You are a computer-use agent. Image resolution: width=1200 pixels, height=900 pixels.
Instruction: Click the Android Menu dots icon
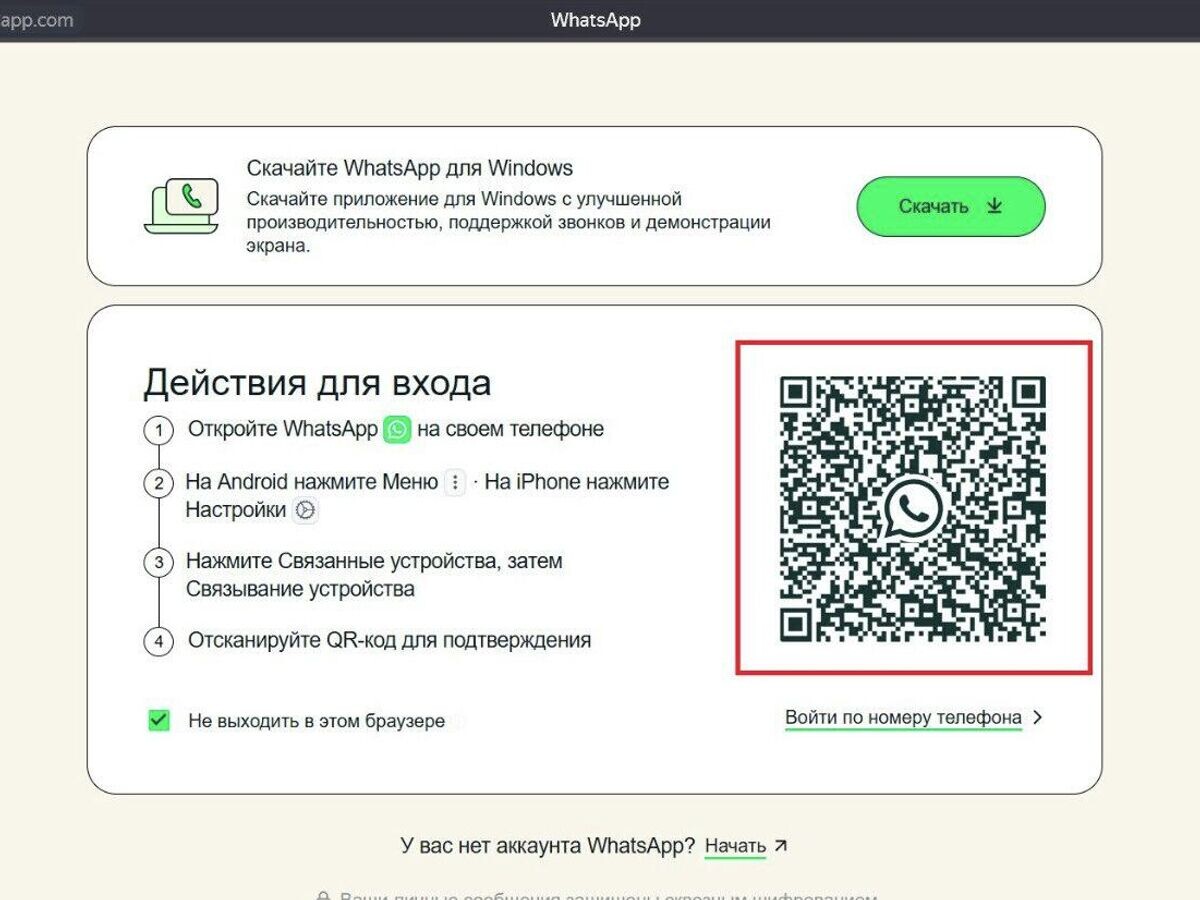(455, 481)
